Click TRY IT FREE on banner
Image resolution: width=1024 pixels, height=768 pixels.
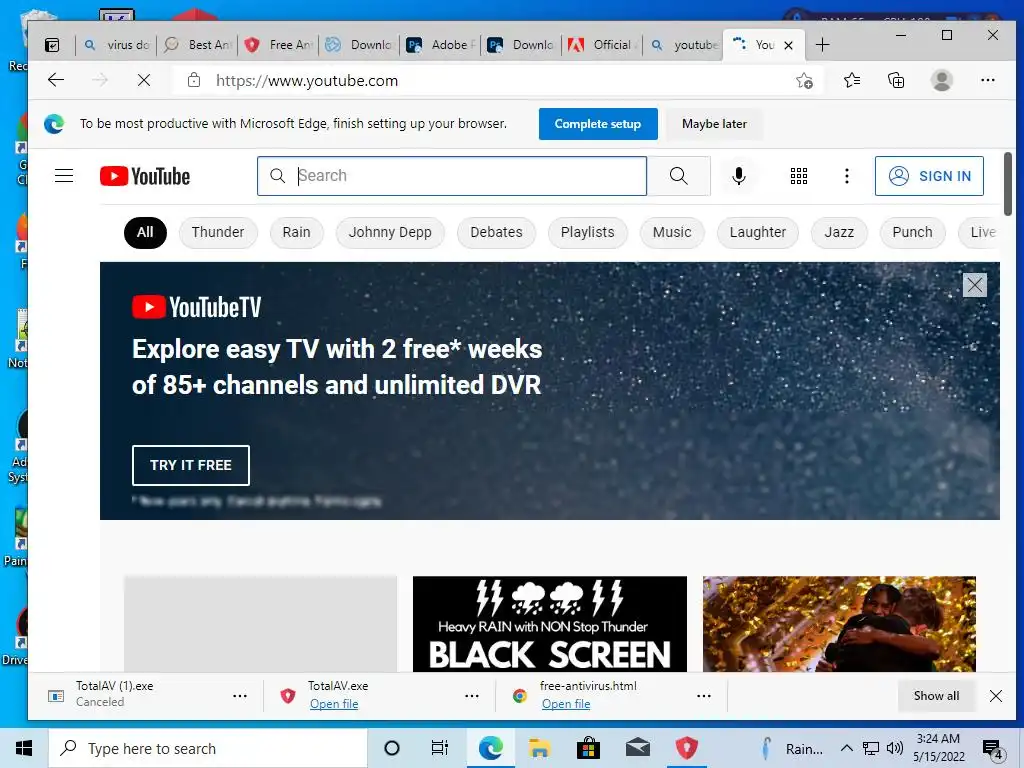click(x=191, y=465)
